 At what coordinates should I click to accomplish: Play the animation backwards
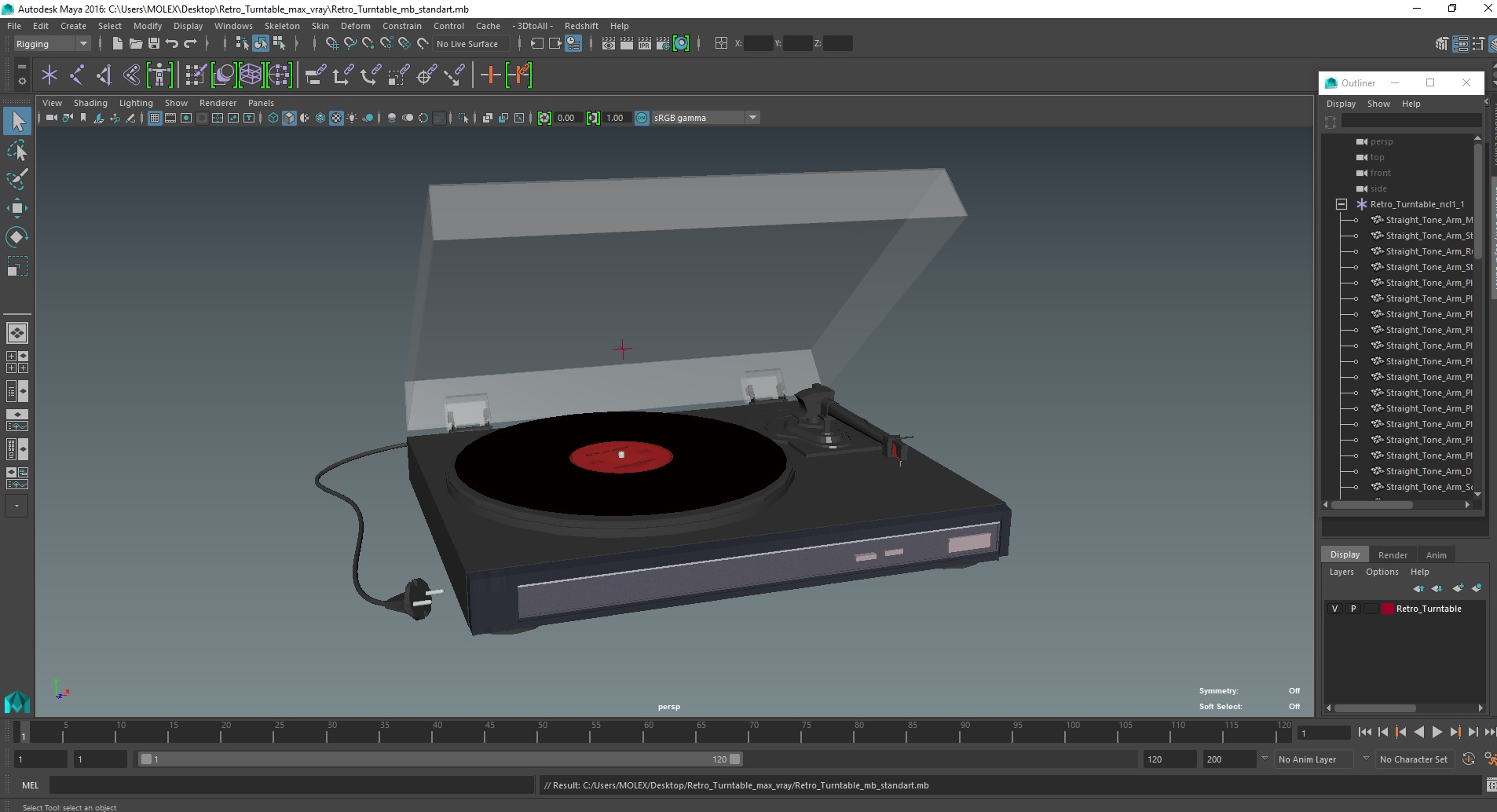pos(1418,732)
